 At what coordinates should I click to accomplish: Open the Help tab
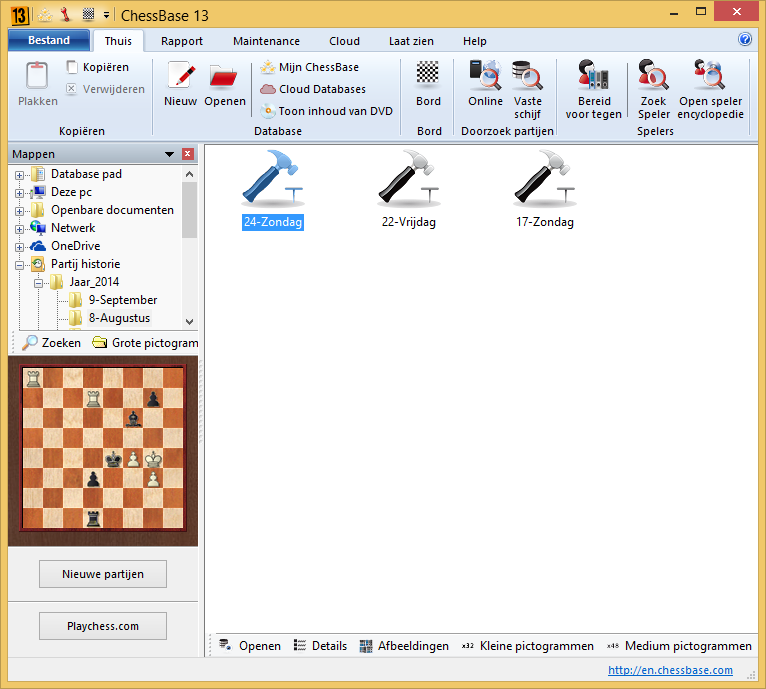[x=474, y=41]
